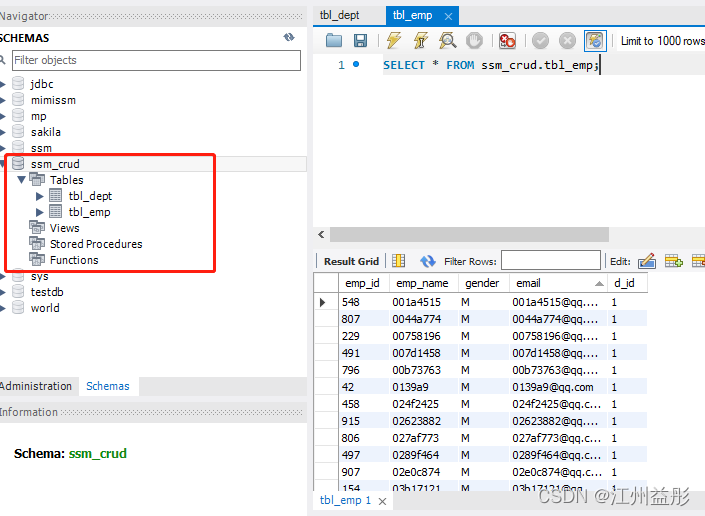Expand the sakila schema

point(3,132)
